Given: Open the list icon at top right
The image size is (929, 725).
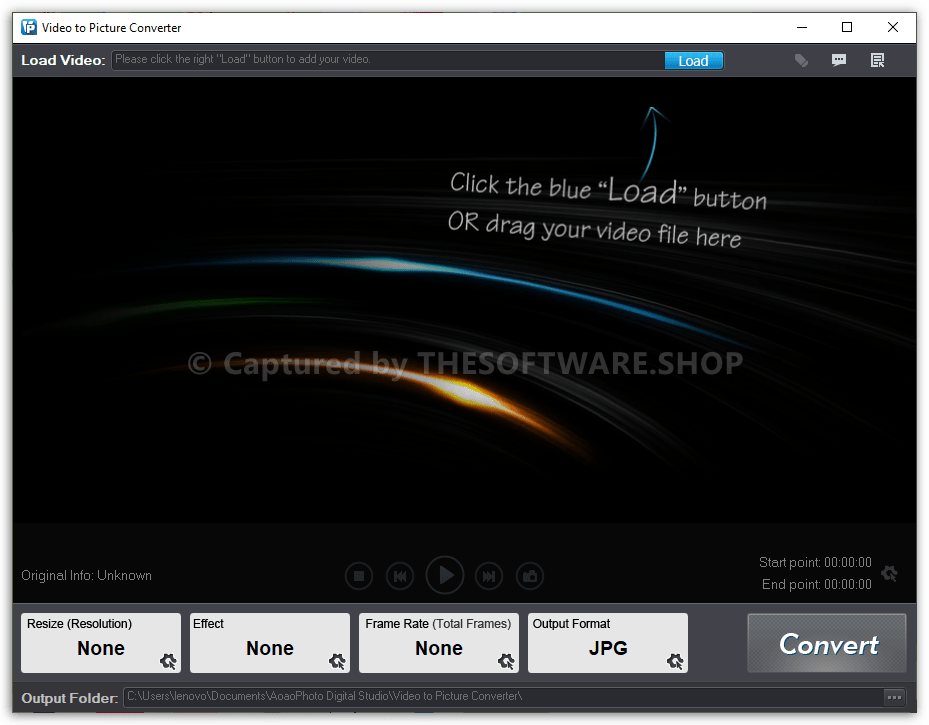Looking at the screenshot, I should click(877, 60).
